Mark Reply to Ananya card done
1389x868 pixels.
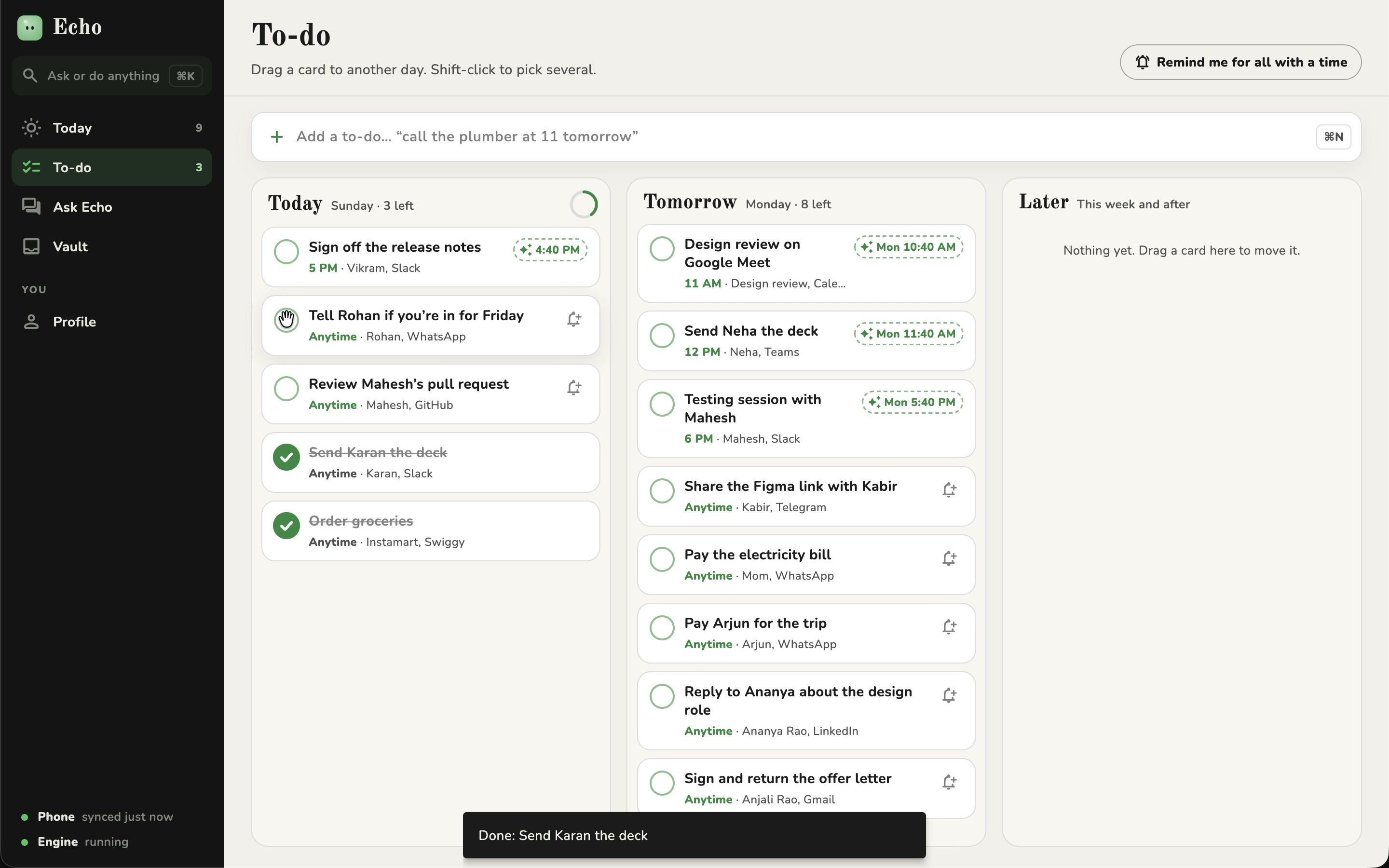pyautogui.click(x=662, y=696)
